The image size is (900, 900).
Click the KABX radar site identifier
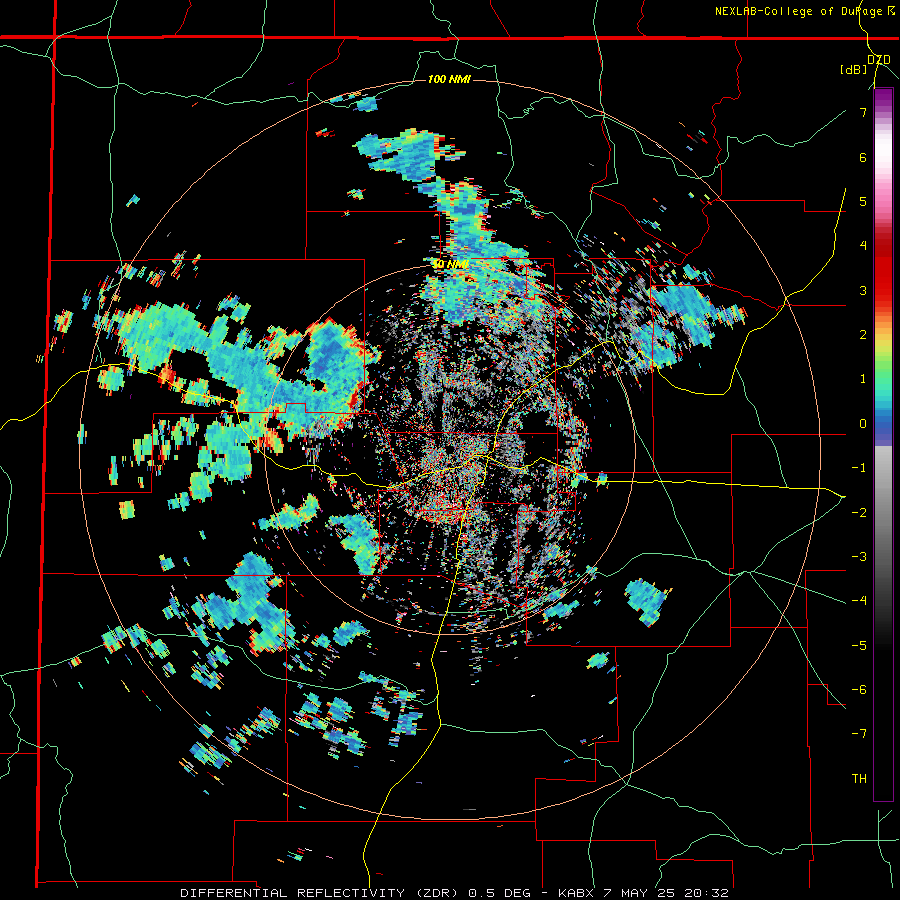point(576,893)
